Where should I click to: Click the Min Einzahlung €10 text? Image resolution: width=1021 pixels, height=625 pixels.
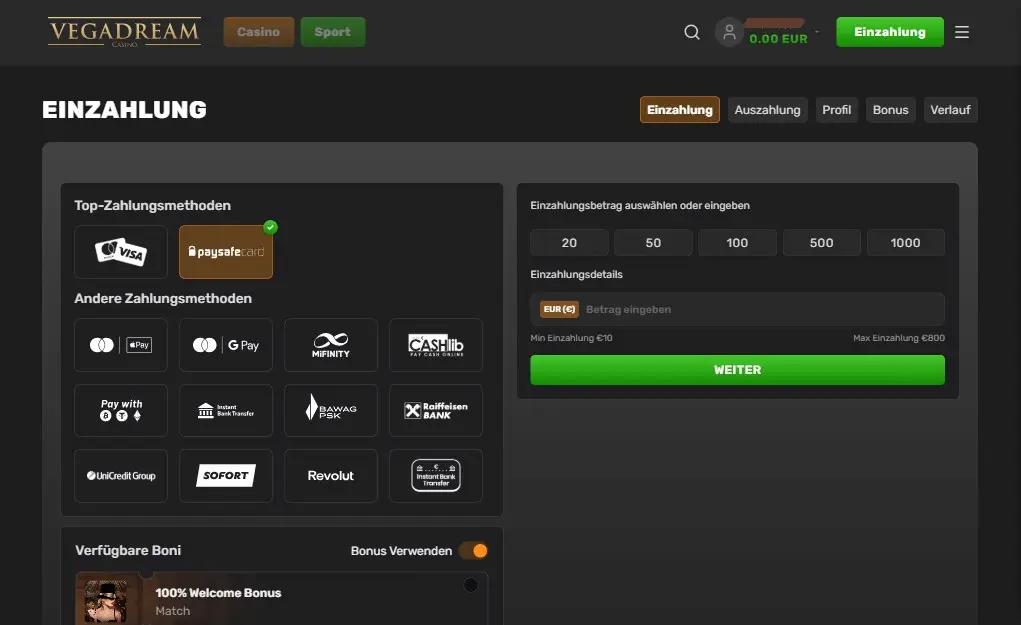click(x=571, y=338)
